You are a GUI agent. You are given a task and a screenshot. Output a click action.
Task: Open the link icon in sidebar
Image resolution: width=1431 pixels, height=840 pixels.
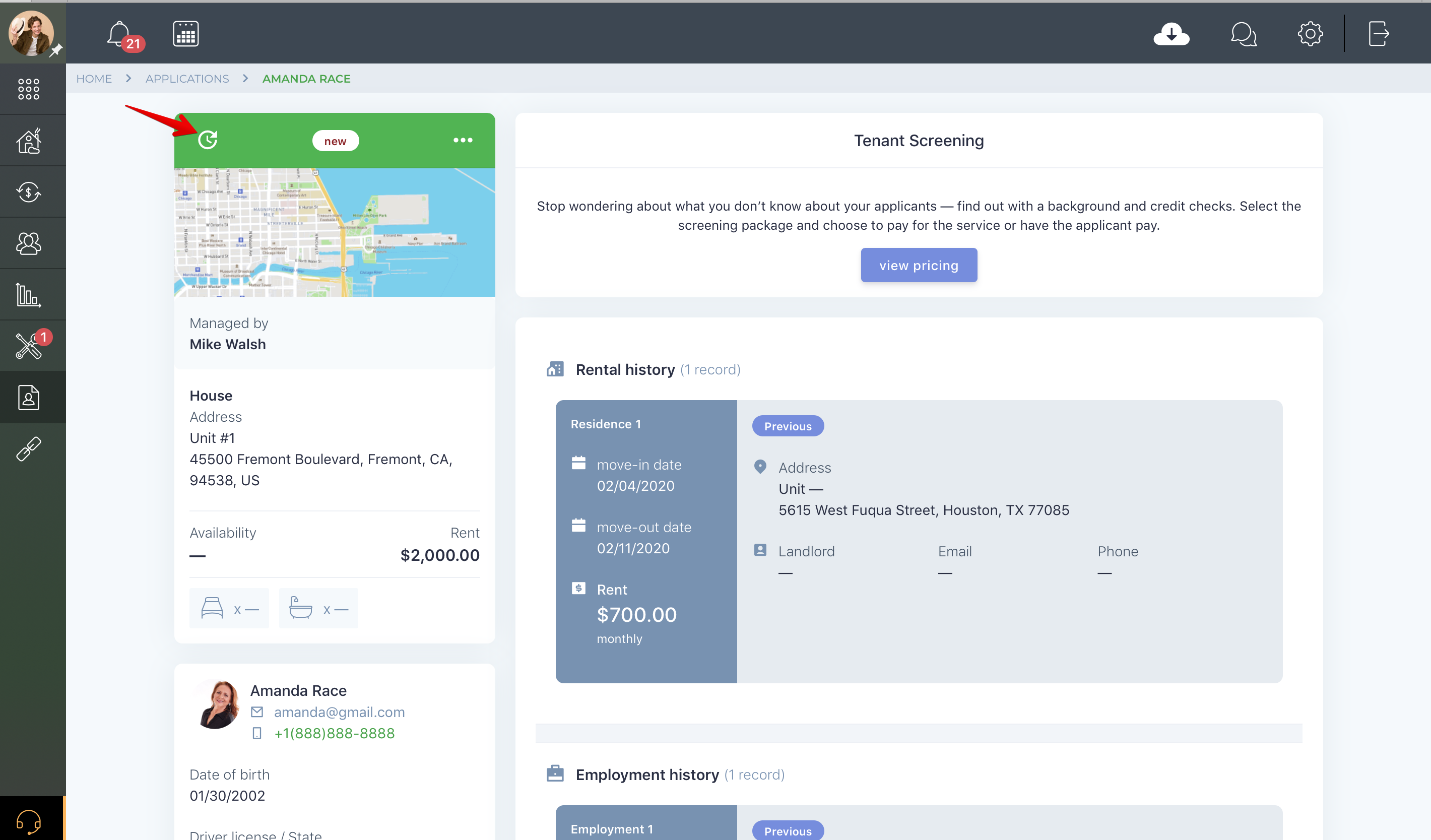point(29,448)
